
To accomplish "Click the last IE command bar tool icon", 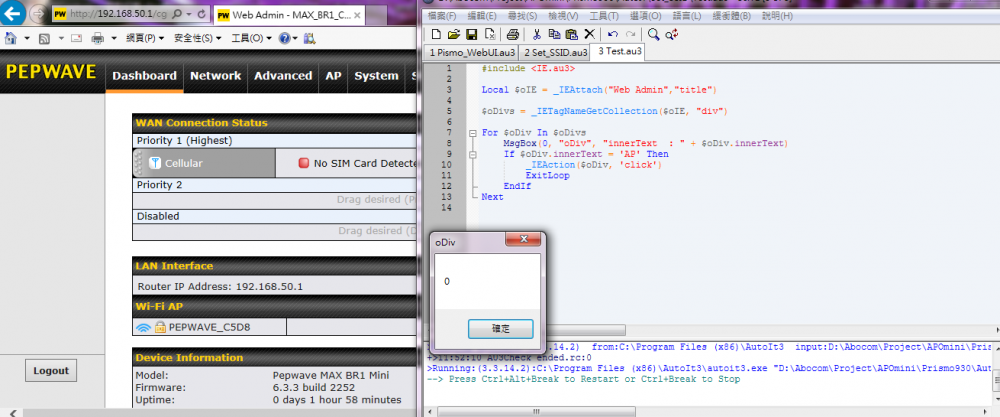I will click(309, 38).
